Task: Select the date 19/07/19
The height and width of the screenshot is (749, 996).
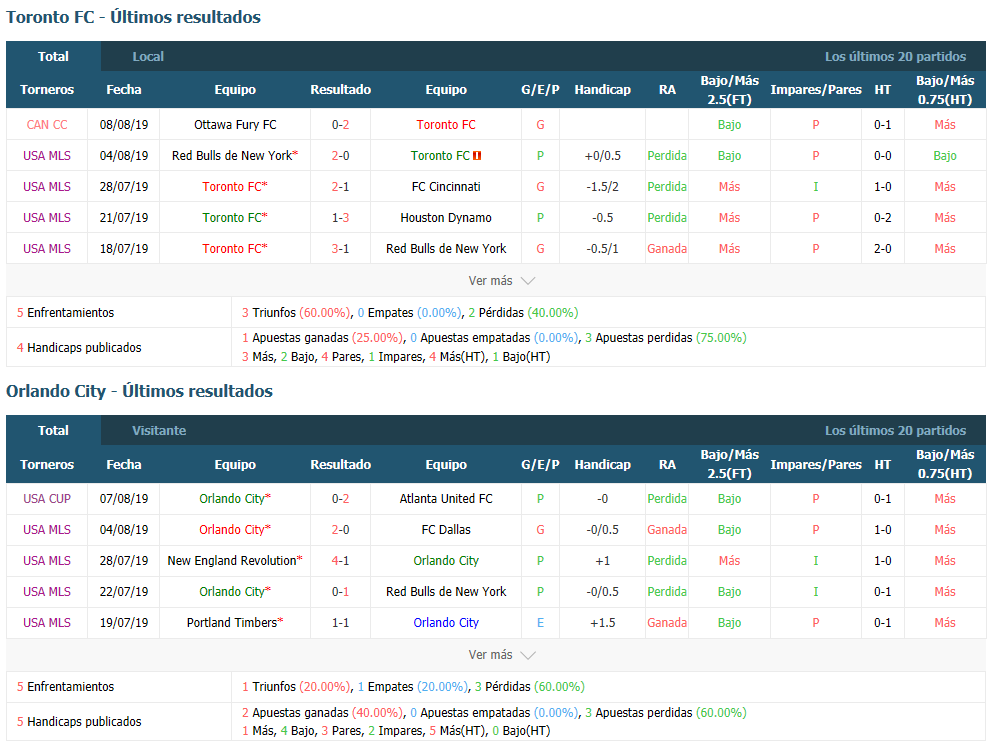Action: point(124,623)
